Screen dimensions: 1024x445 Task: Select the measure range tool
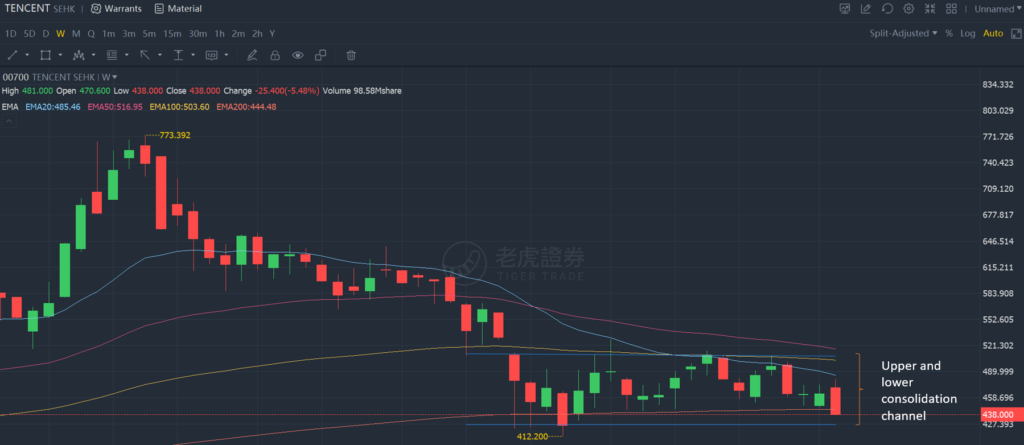click(x=178, y=55)
